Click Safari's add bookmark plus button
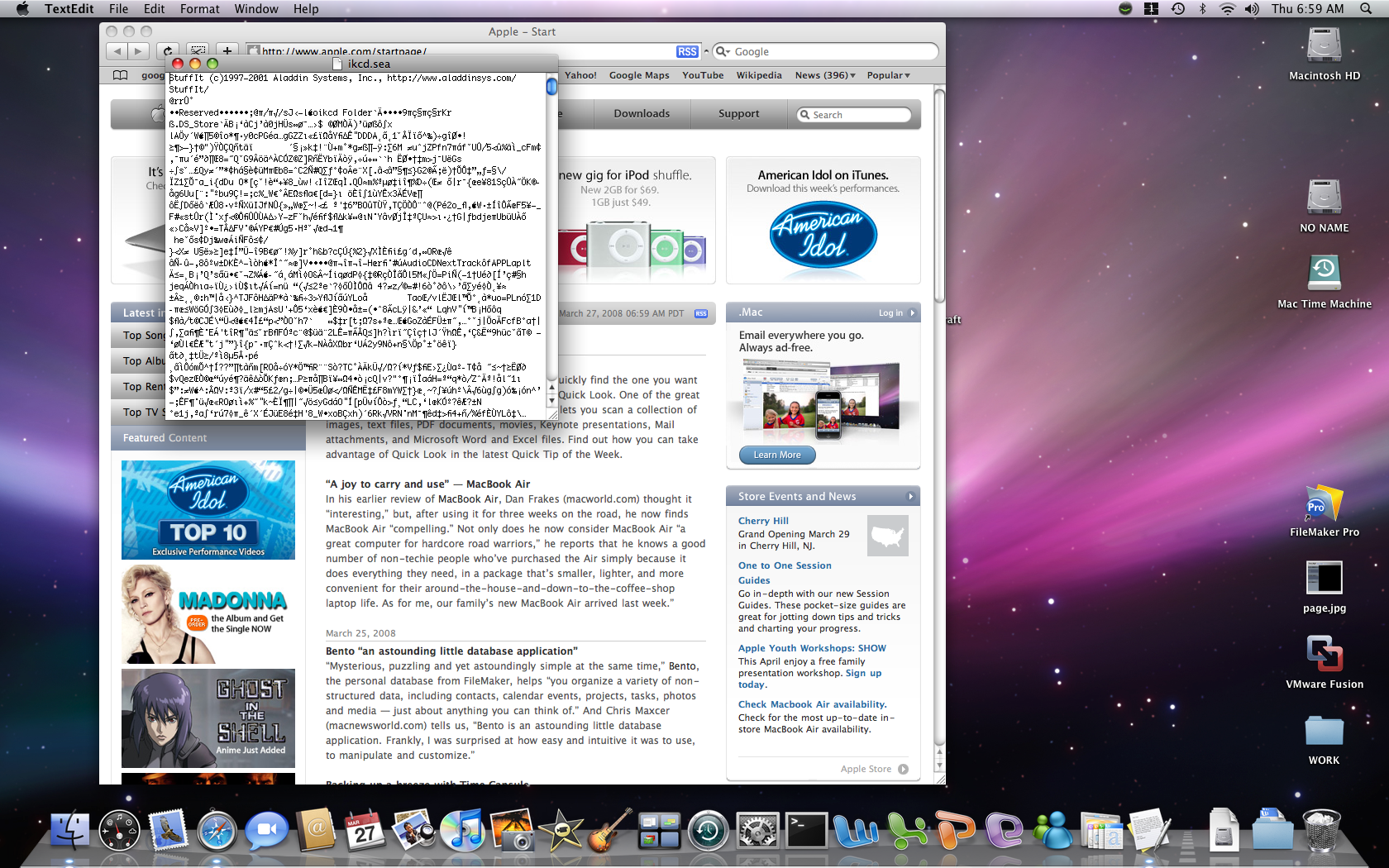 point(227,51)
